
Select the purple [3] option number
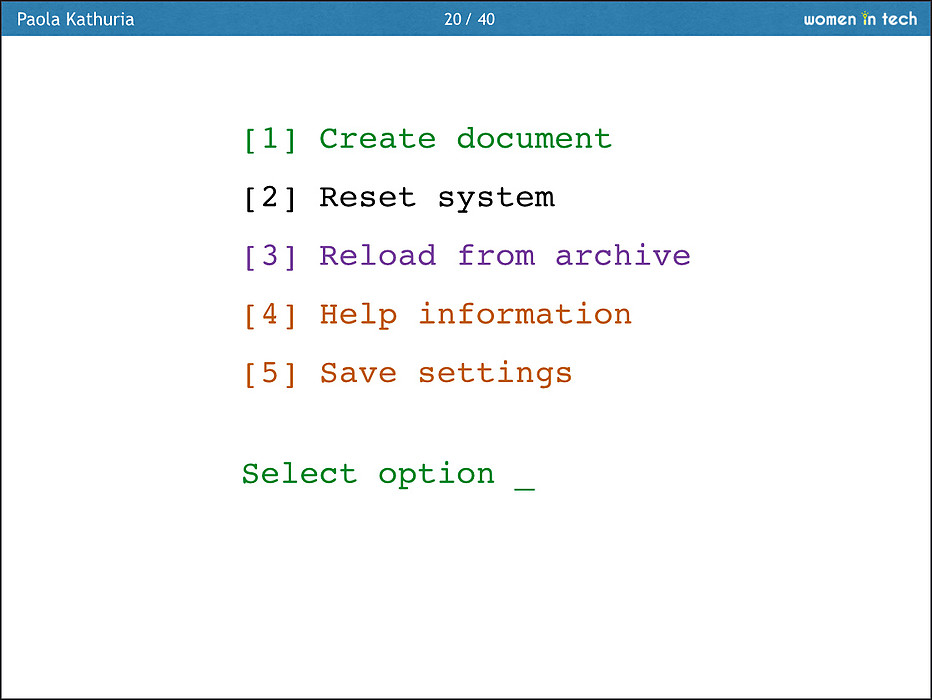pyautogui.click(x=270, y=256)
